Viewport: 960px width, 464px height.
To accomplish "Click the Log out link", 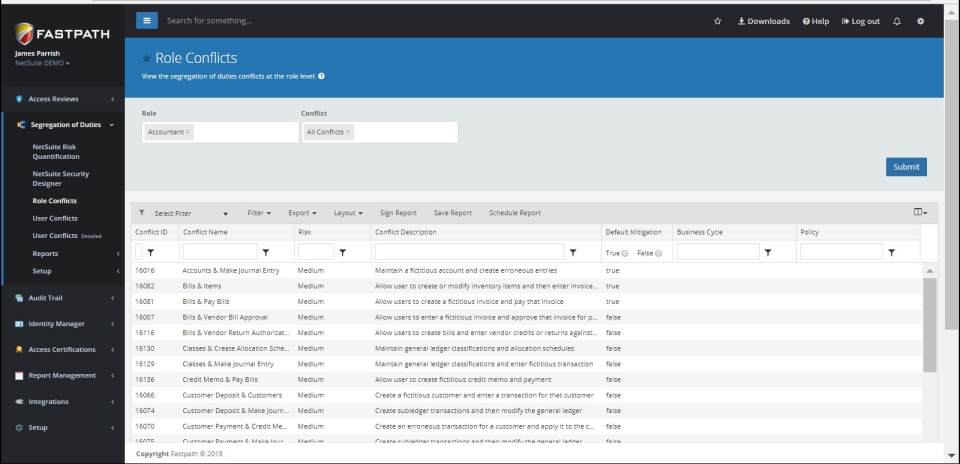I will pos(861,21).
